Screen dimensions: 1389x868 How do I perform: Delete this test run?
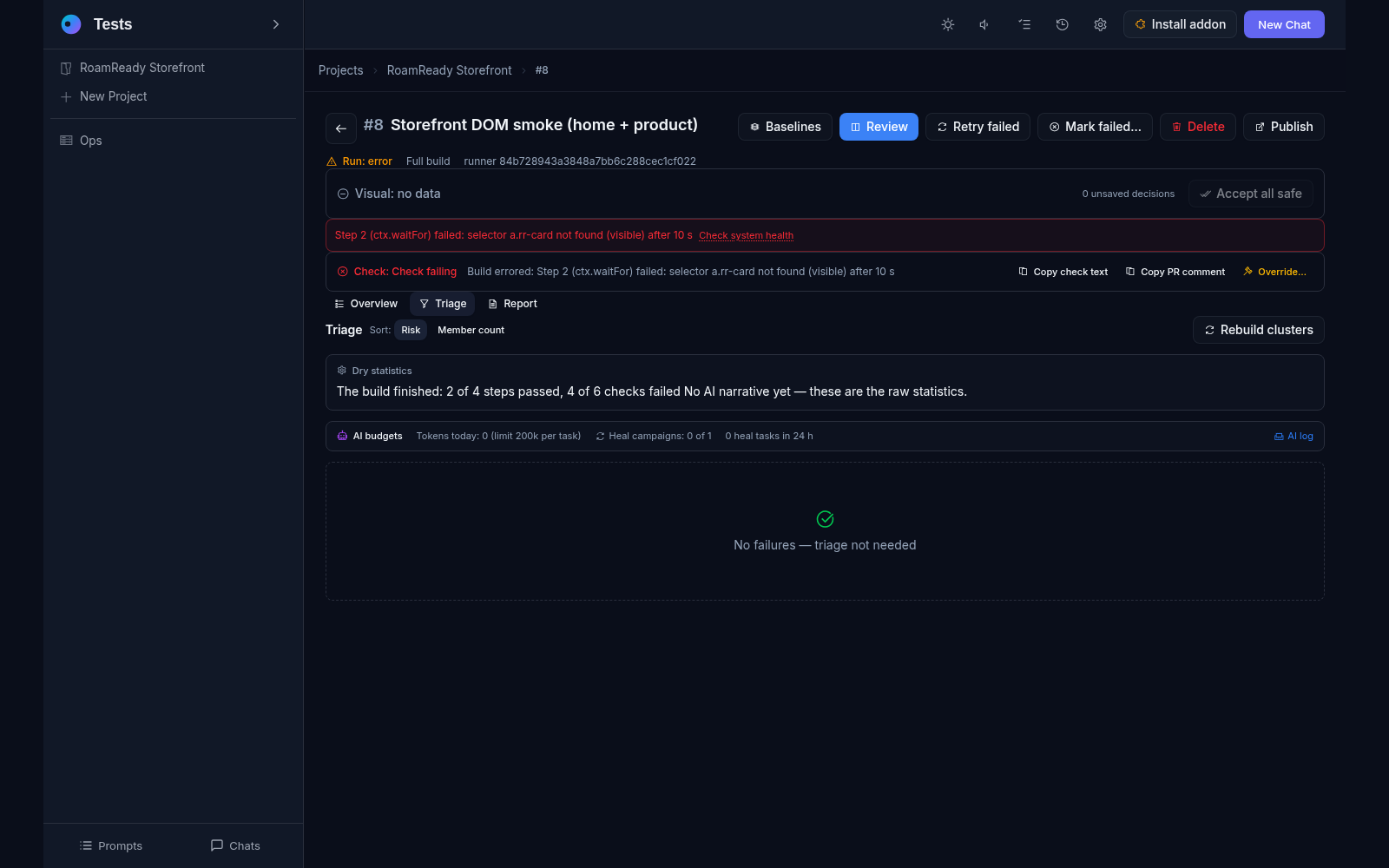pyautogui.click(x=1198, y=127)
